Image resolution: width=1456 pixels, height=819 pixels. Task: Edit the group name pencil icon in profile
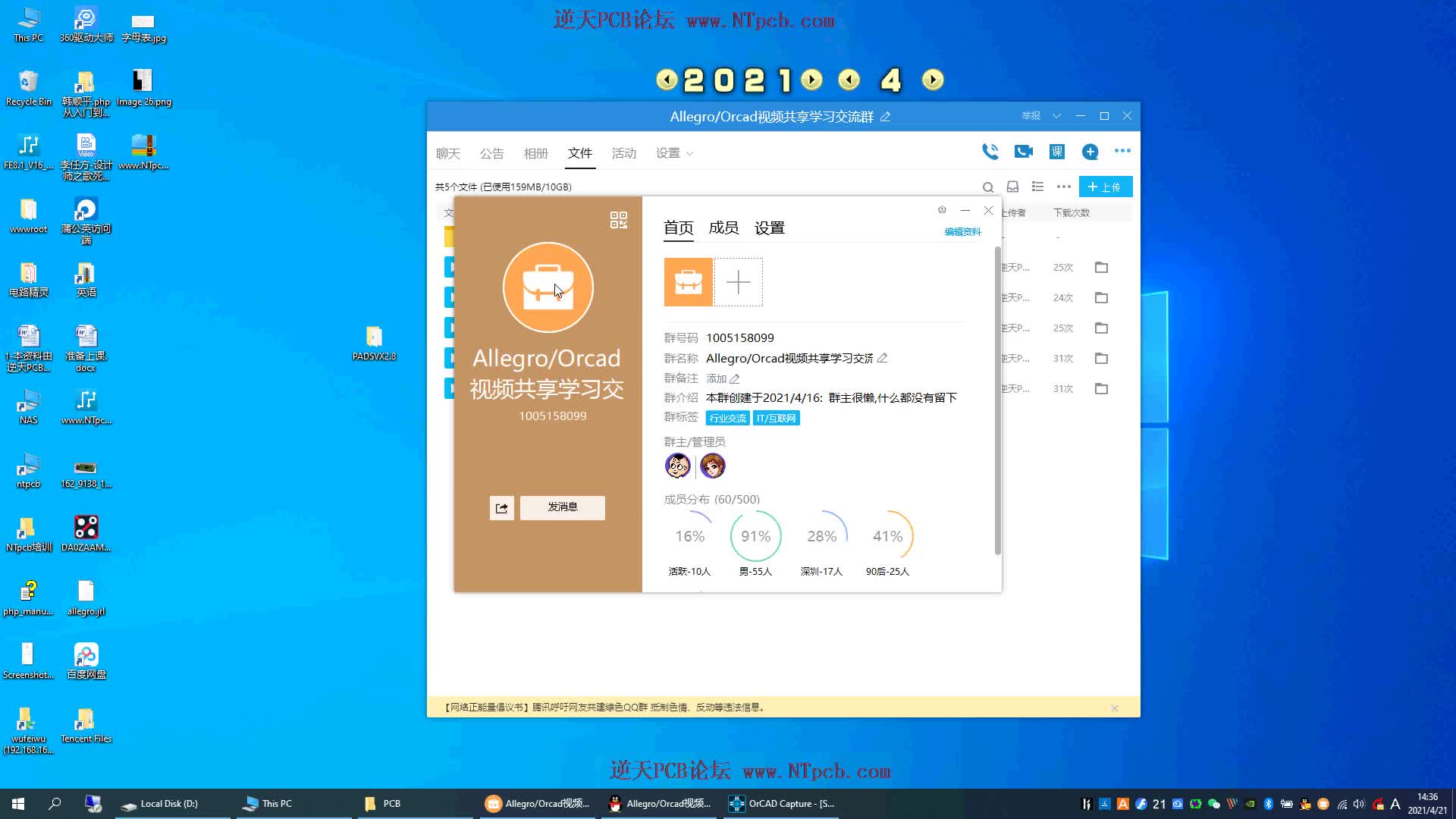pos(882,358)
